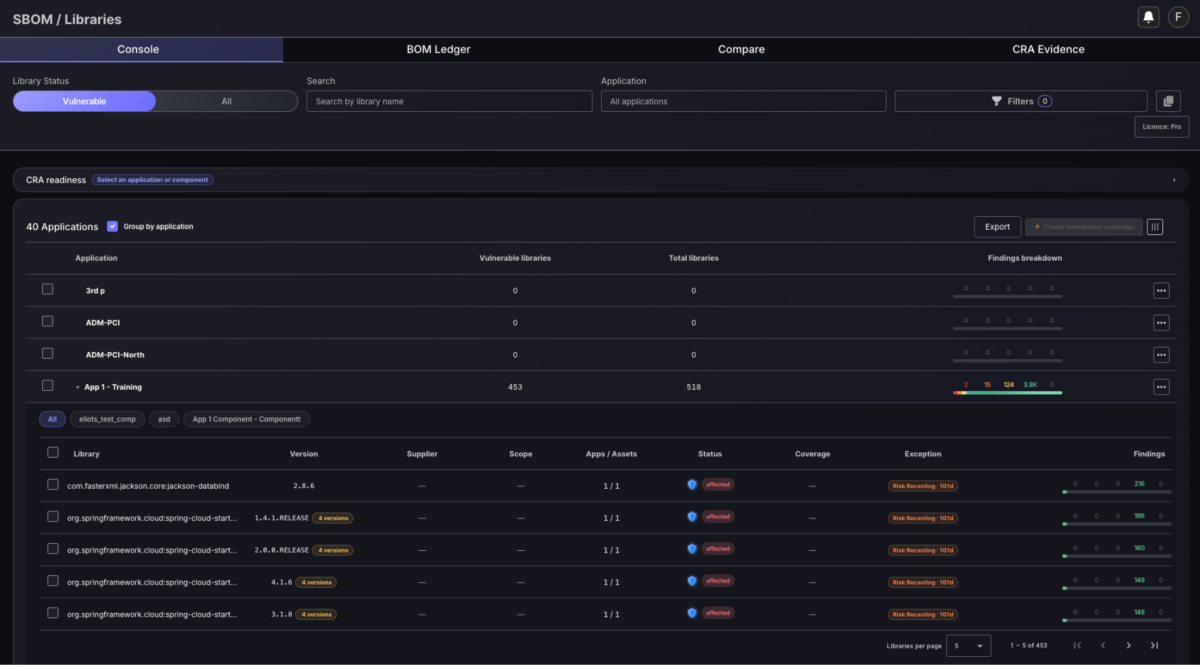
Task: Go to the previous page of libraries
Action: 1103,646
